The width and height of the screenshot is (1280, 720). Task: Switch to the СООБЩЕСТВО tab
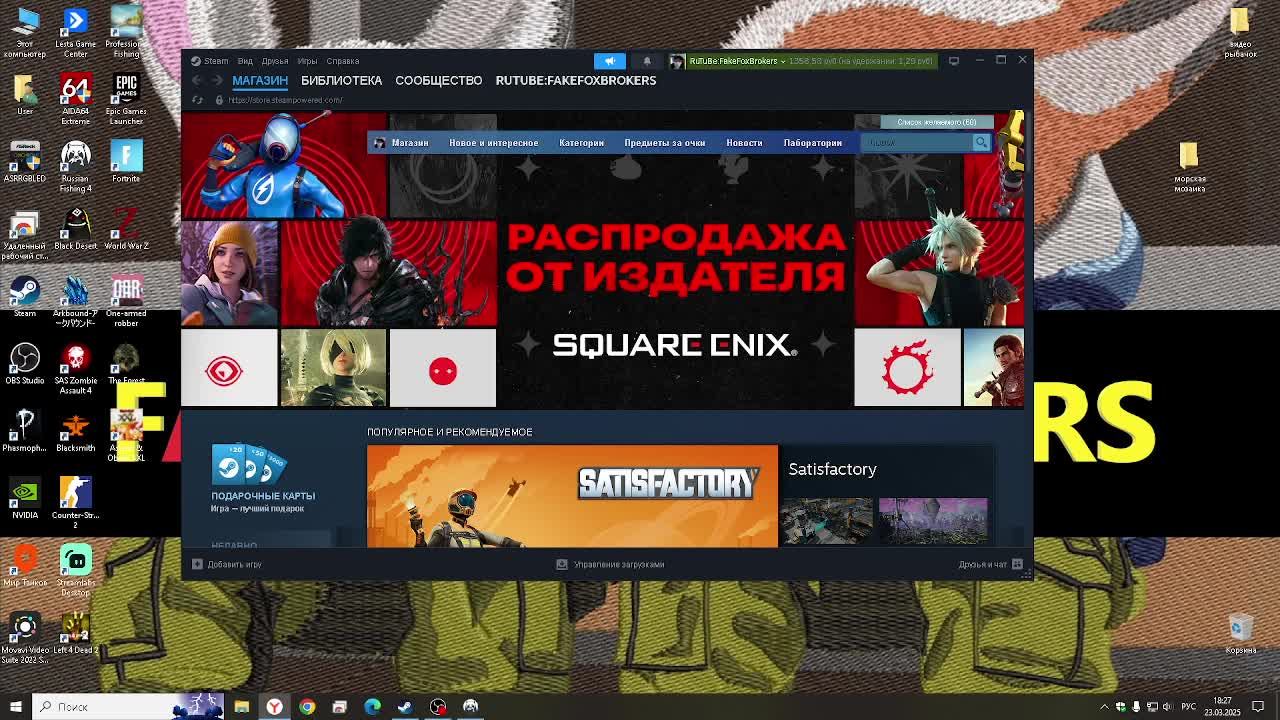click(438, 80)
